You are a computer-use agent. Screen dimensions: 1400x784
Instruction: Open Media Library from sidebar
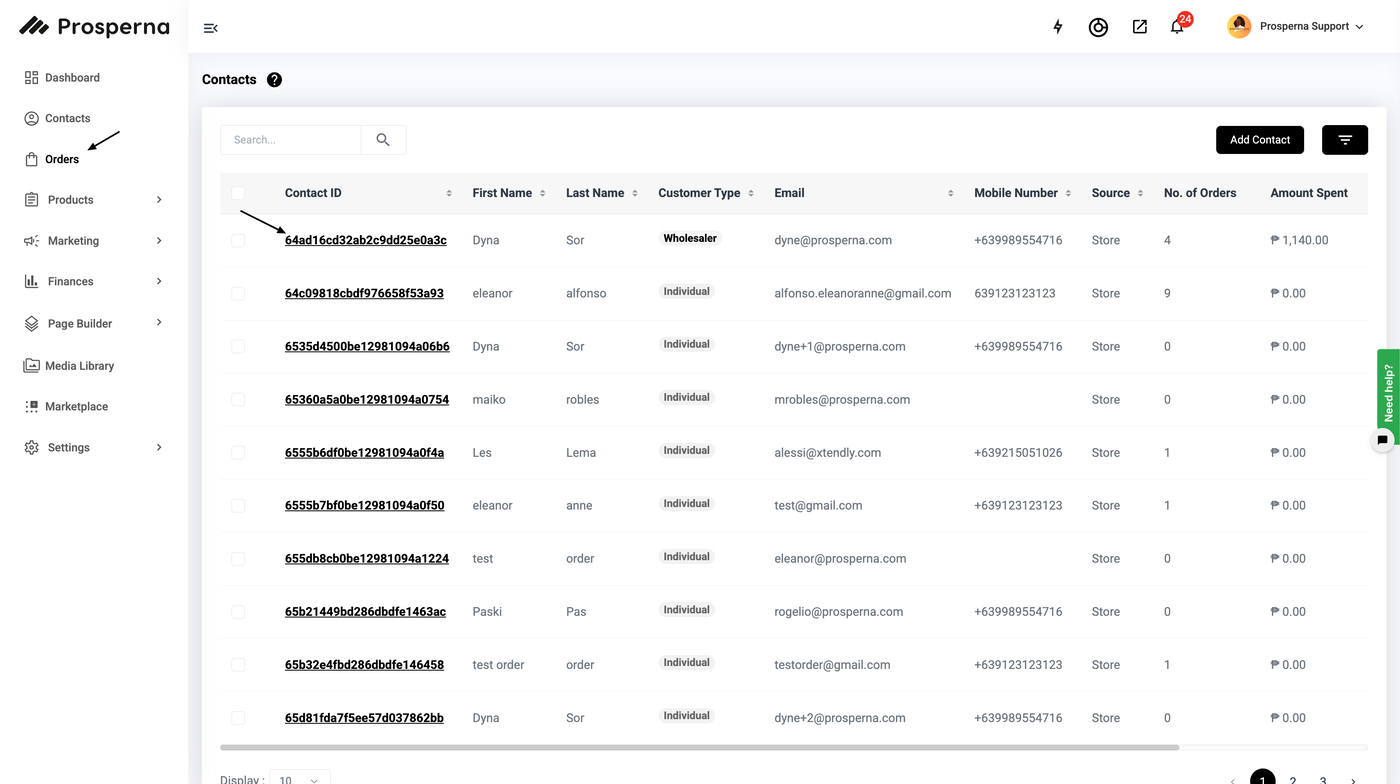(79, 366)
